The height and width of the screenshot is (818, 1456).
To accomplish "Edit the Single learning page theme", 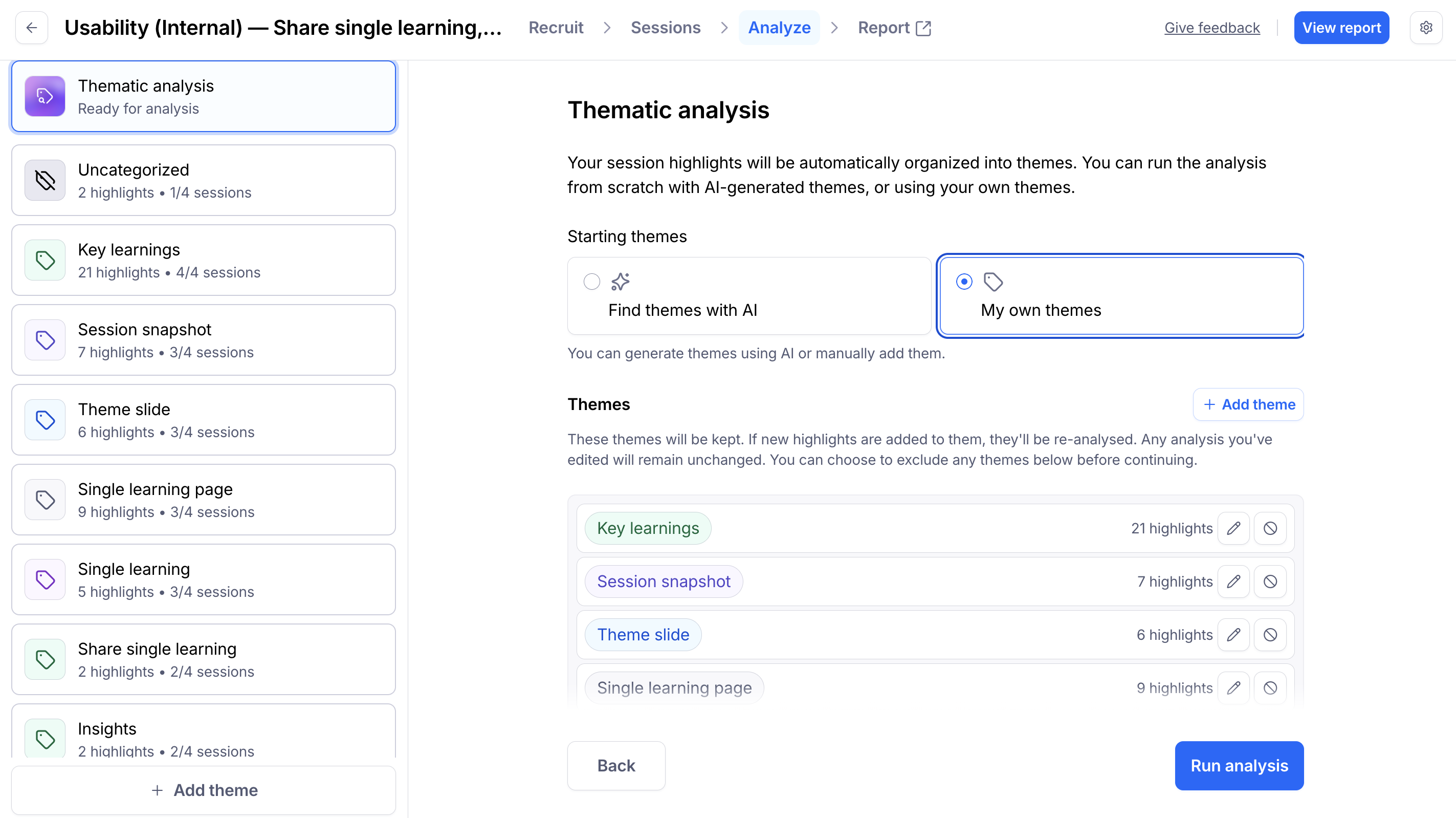I will tap(1233, 687).
